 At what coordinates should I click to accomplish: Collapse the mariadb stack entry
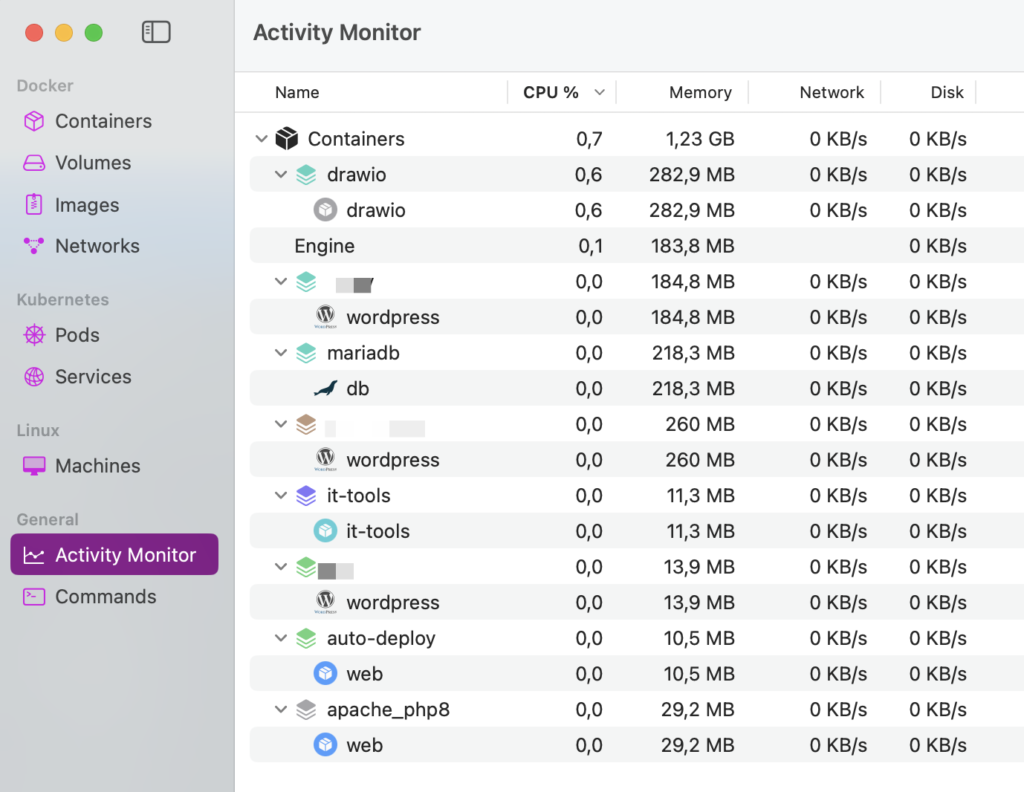pyautogui.click(x=281, y=352)
